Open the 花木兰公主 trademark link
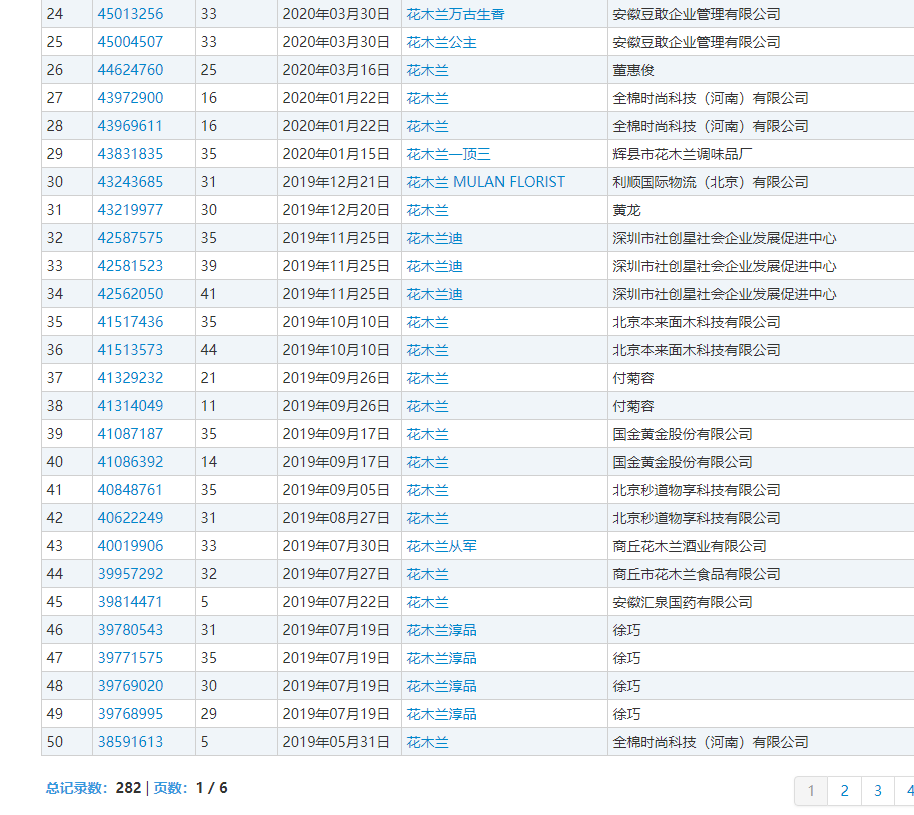Image resolution: width=914 pixels, height=815 pixels. pos(441,42)
